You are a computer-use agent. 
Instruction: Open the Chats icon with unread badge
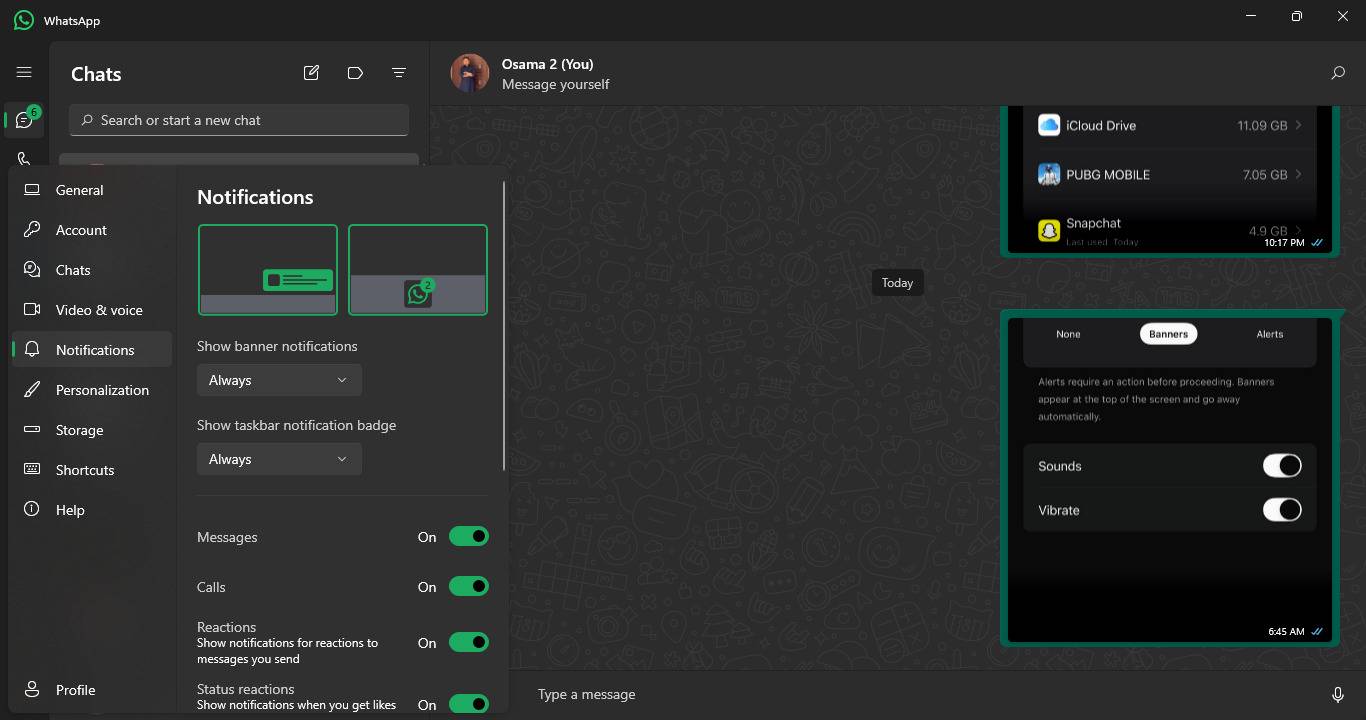[x=25, y=120]
